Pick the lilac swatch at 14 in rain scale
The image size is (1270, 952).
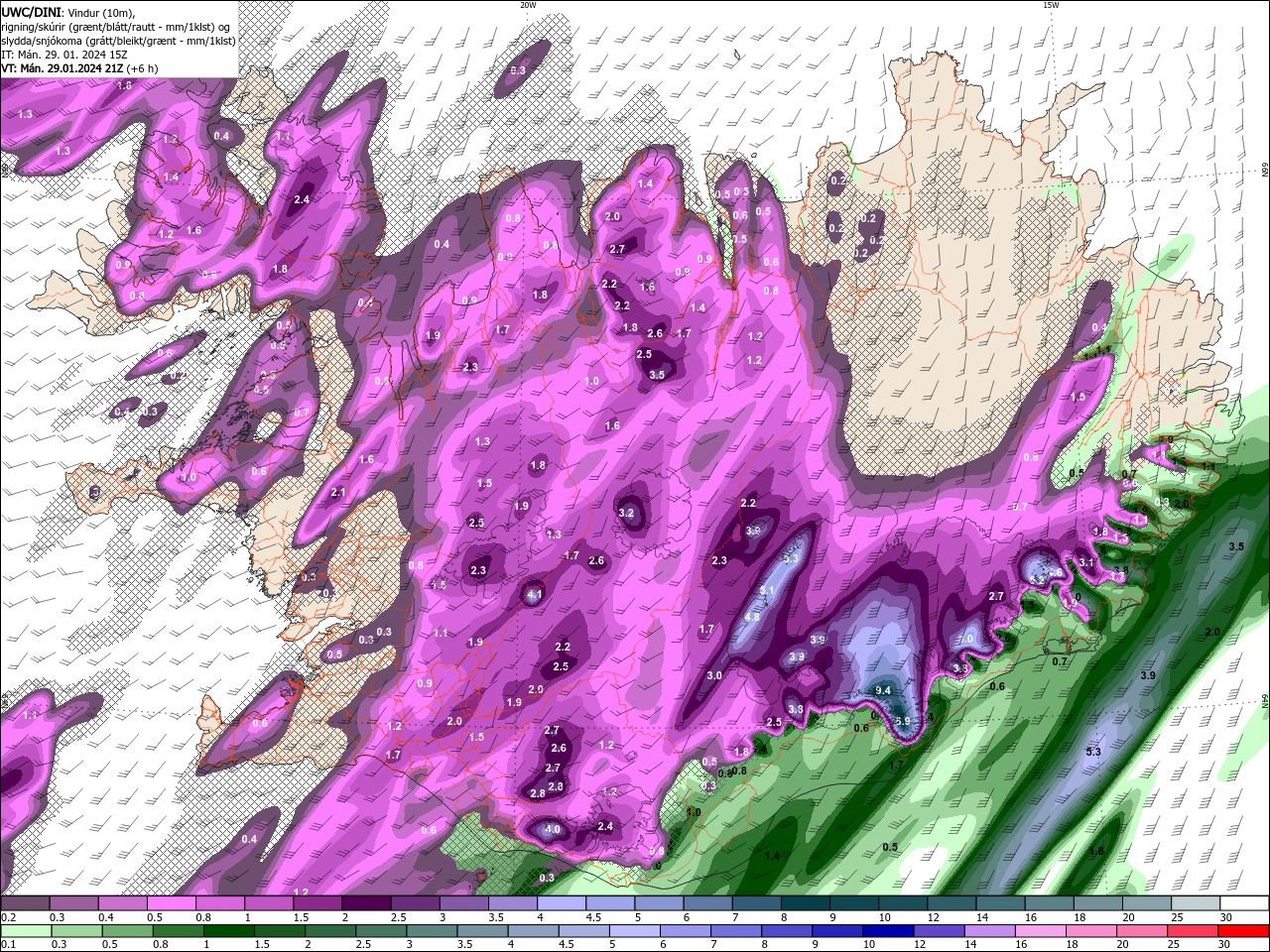coord(990,930)
